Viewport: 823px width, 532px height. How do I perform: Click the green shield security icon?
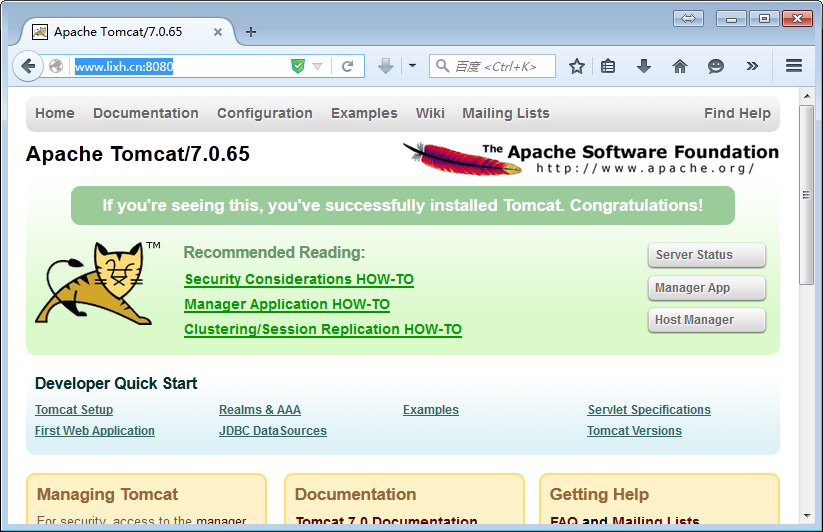[298, 66]
